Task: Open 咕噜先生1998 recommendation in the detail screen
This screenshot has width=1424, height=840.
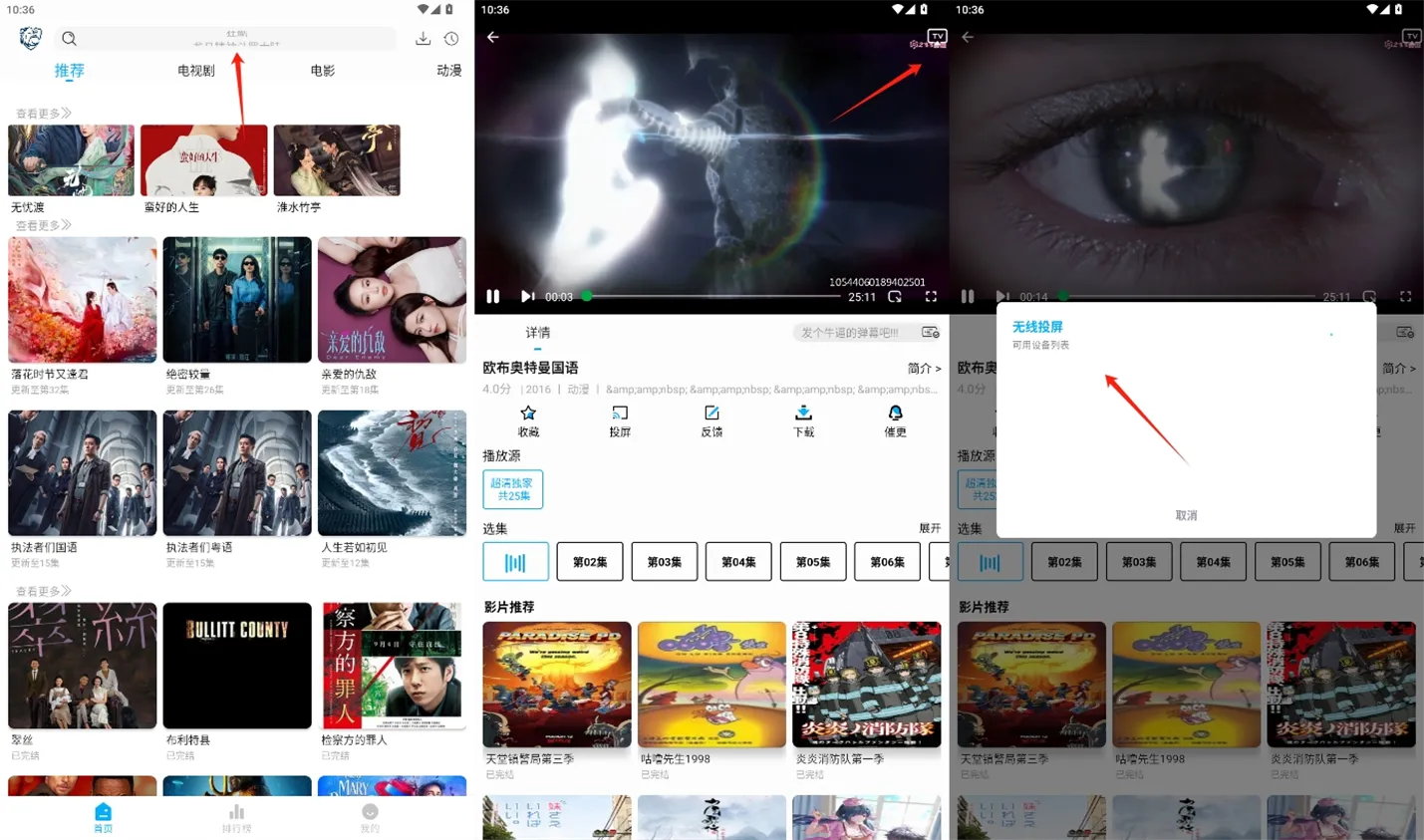Action: tap(712, 685)
